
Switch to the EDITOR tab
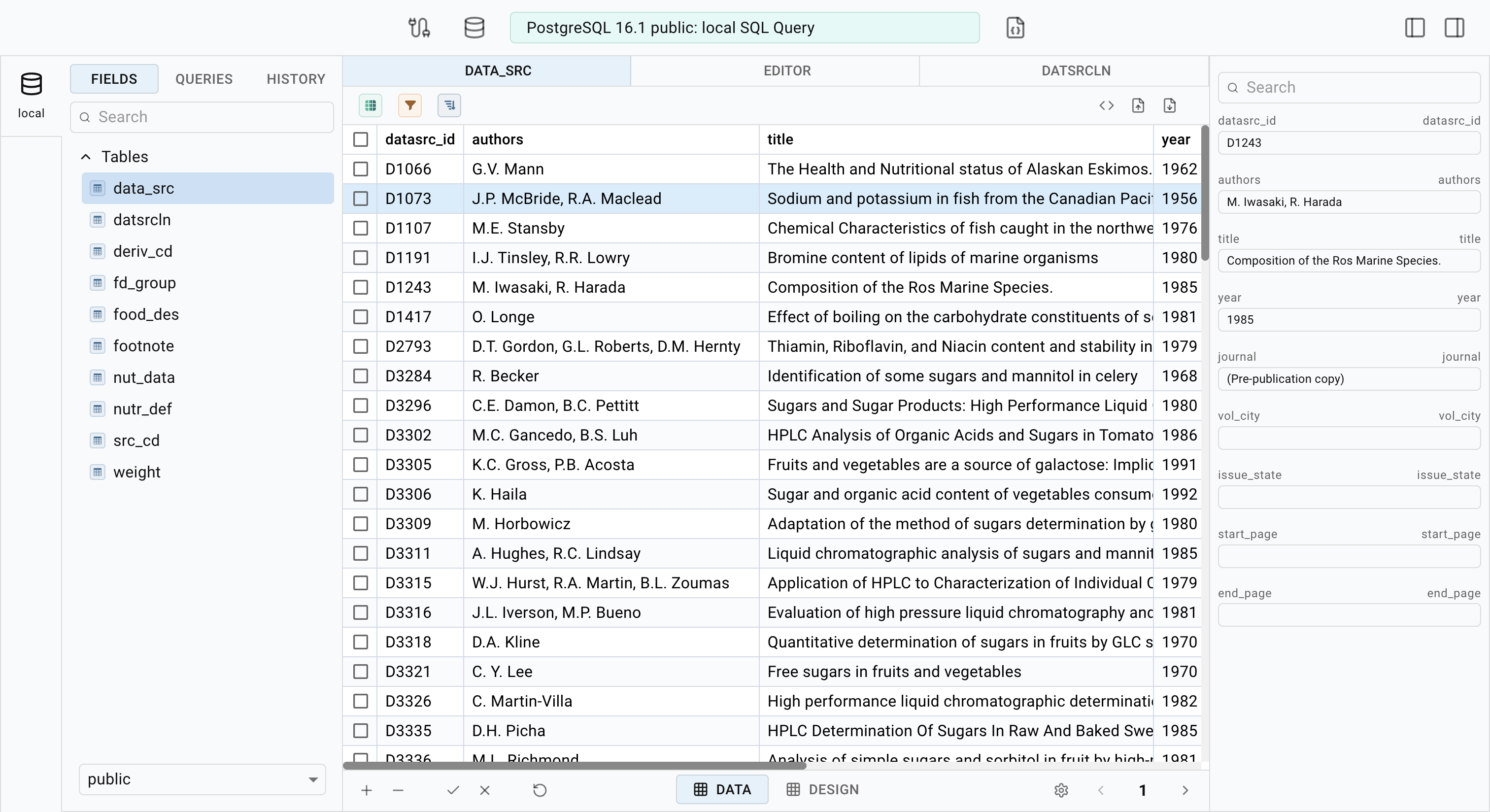tap(787, 70)
